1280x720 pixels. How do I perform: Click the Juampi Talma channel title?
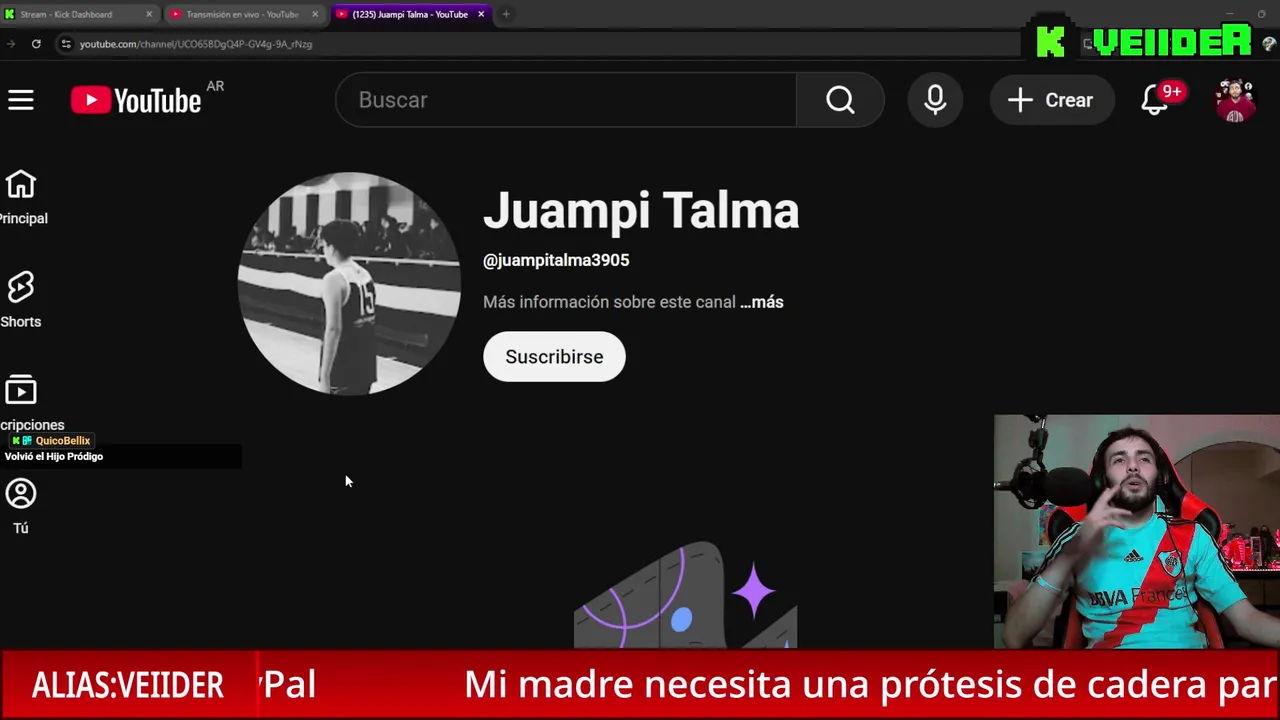click(x=641, y=211)
